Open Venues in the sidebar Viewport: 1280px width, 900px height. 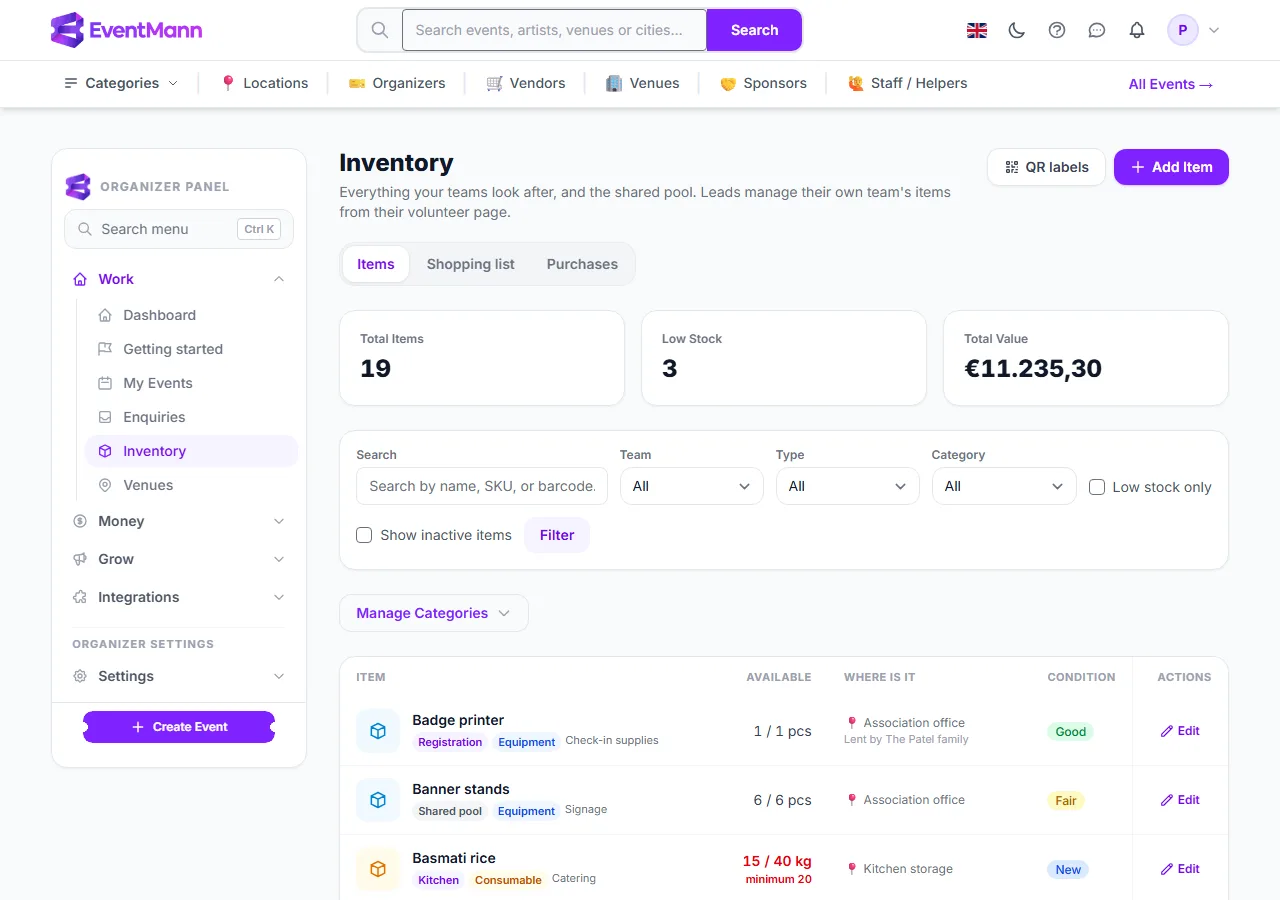click(x=191, y=485)
